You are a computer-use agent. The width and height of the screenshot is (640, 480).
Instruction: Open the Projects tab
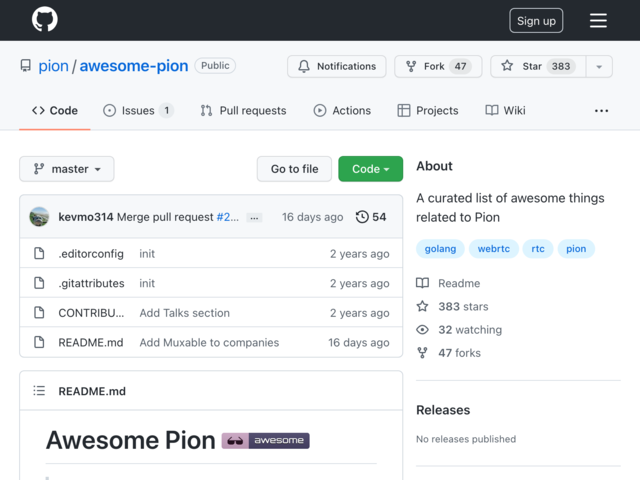pos(428,111)
